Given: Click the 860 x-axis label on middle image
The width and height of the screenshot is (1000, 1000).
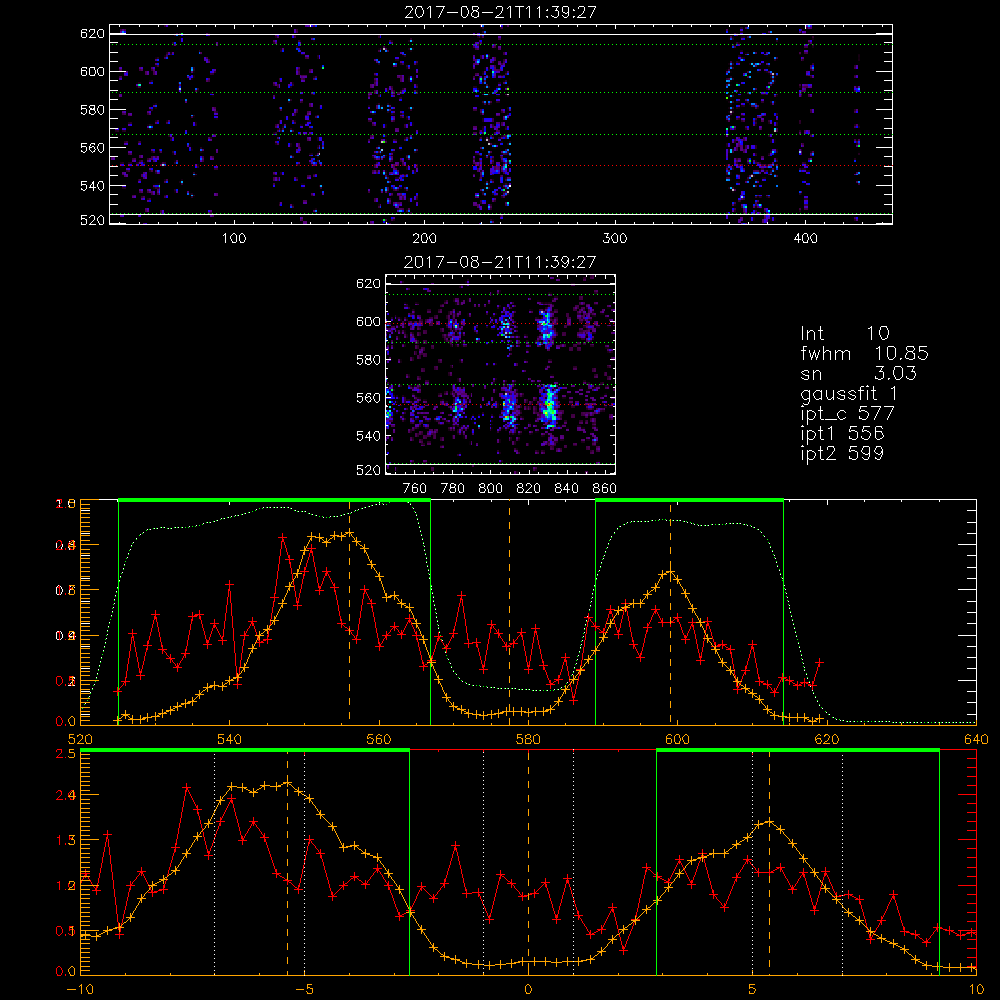Looking at the screenshot, I should tap(605, 489).
